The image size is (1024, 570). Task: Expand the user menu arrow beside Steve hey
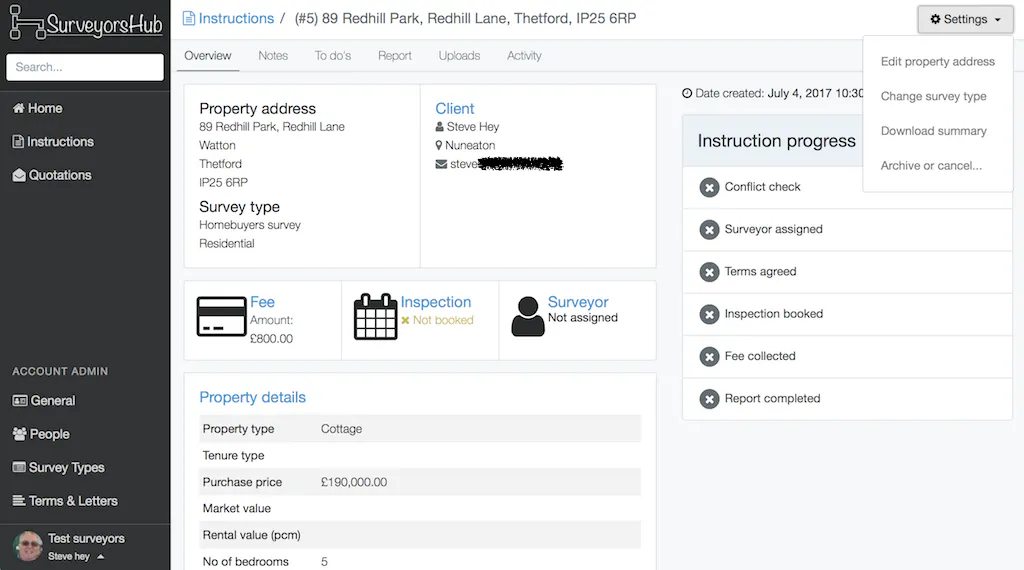(101, 557)
